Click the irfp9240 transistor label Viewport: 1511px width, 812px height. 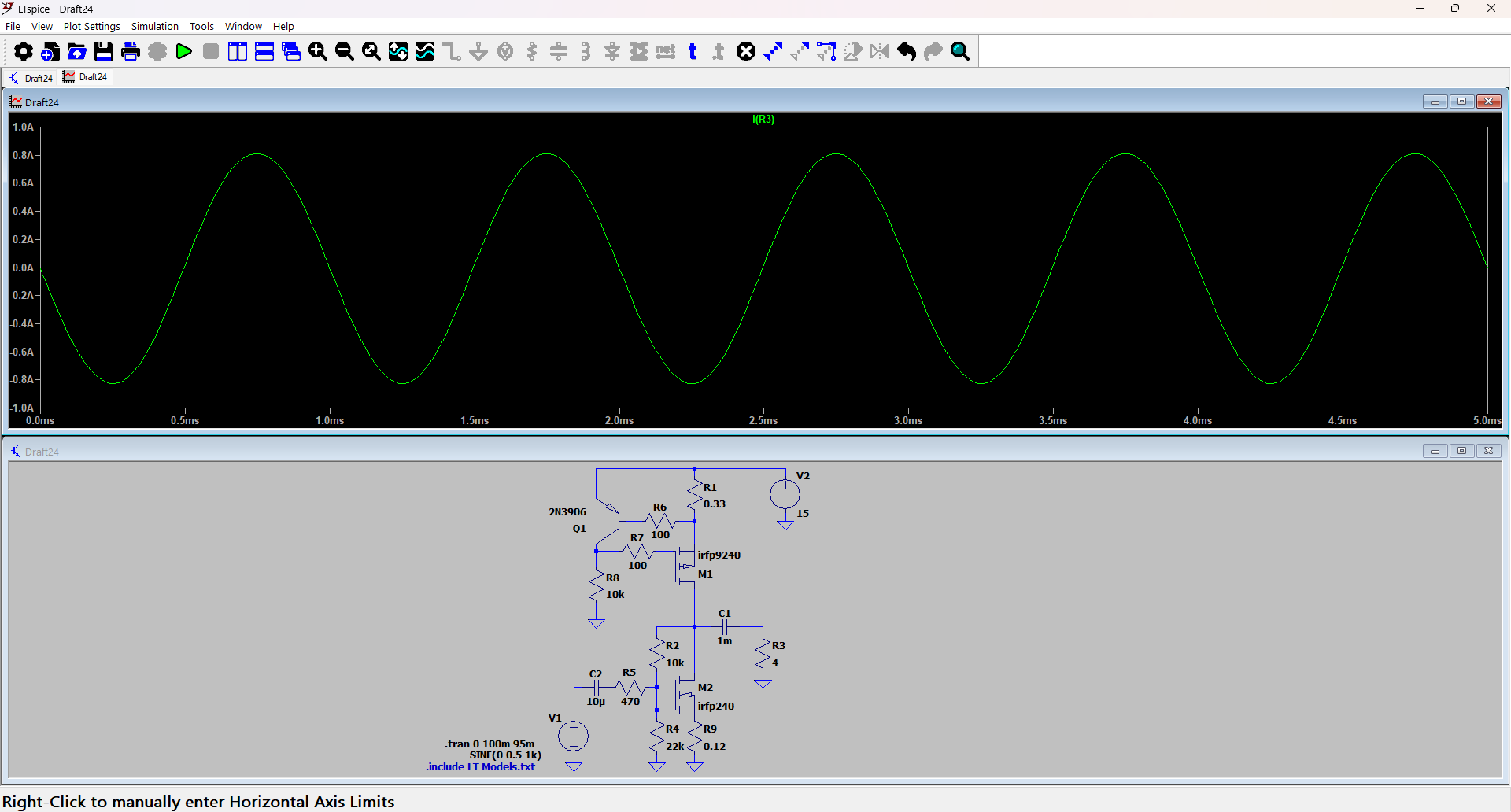click(719, 555)
